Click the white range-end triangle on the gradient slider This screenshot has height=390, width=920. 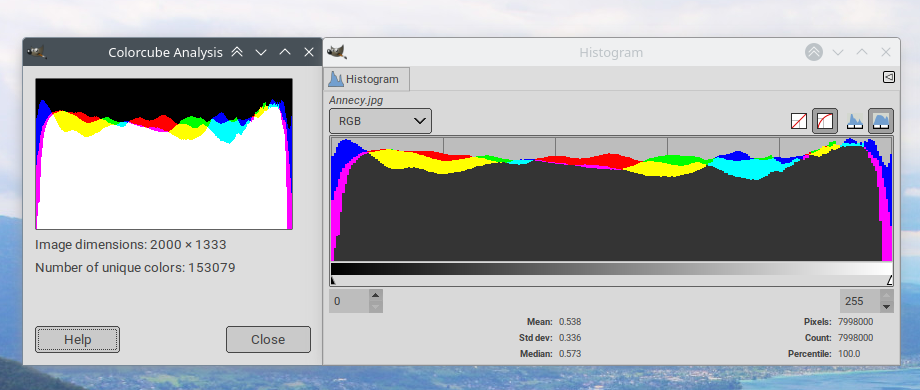coord(889,280)
